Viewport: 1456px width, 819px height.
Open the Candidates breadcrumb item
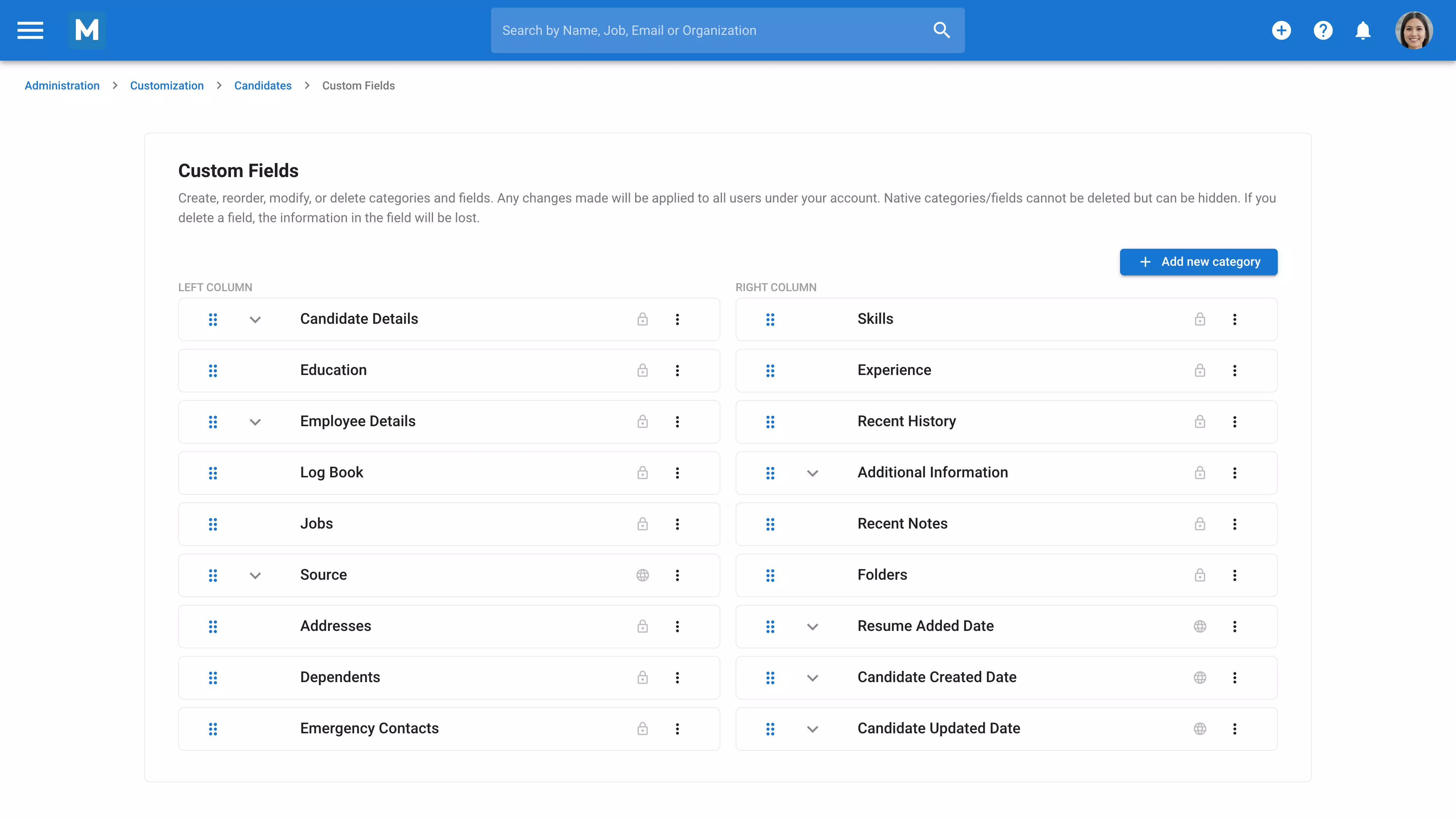[x=262, y=85]
